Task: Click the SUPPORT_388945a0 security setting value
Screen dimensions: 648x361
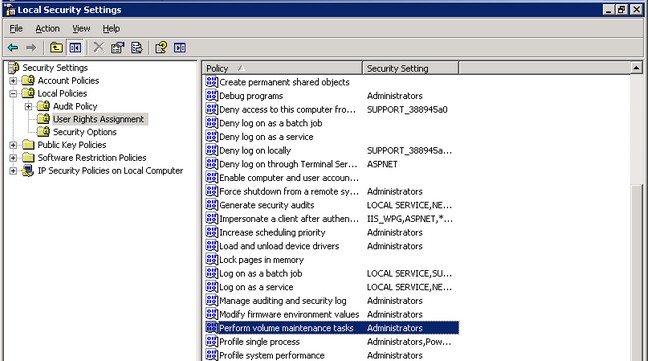Action: coord(407,109)
